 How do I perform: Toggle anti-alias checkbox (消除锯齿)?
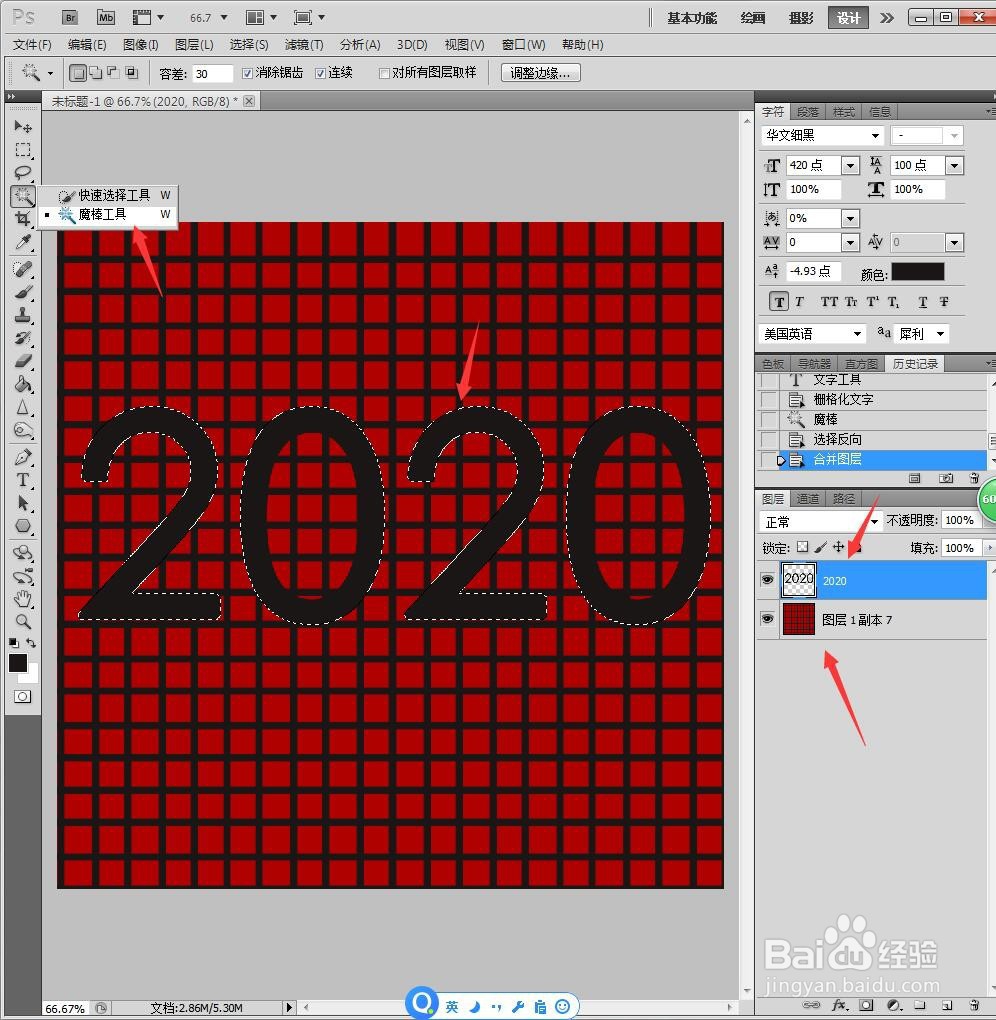tap(247, 74)
